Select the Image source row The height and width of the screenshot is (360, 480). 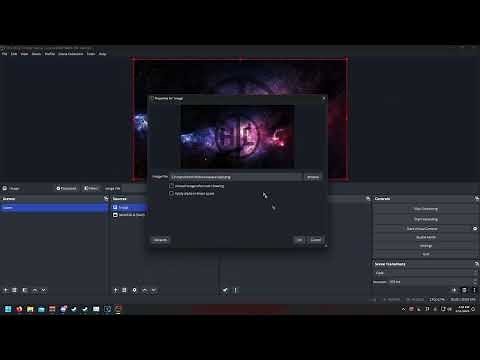[129, 207]
